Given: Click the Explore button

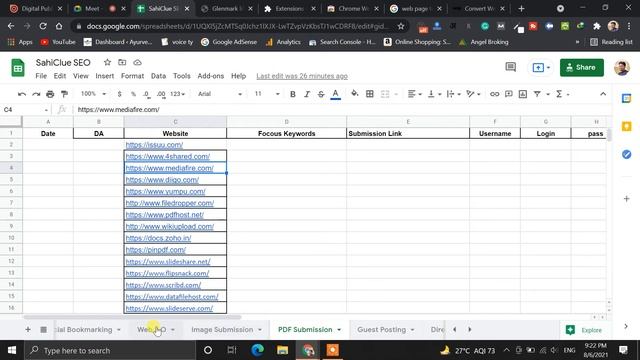Looking at the screenshot, I should click(x=584, y=330).
